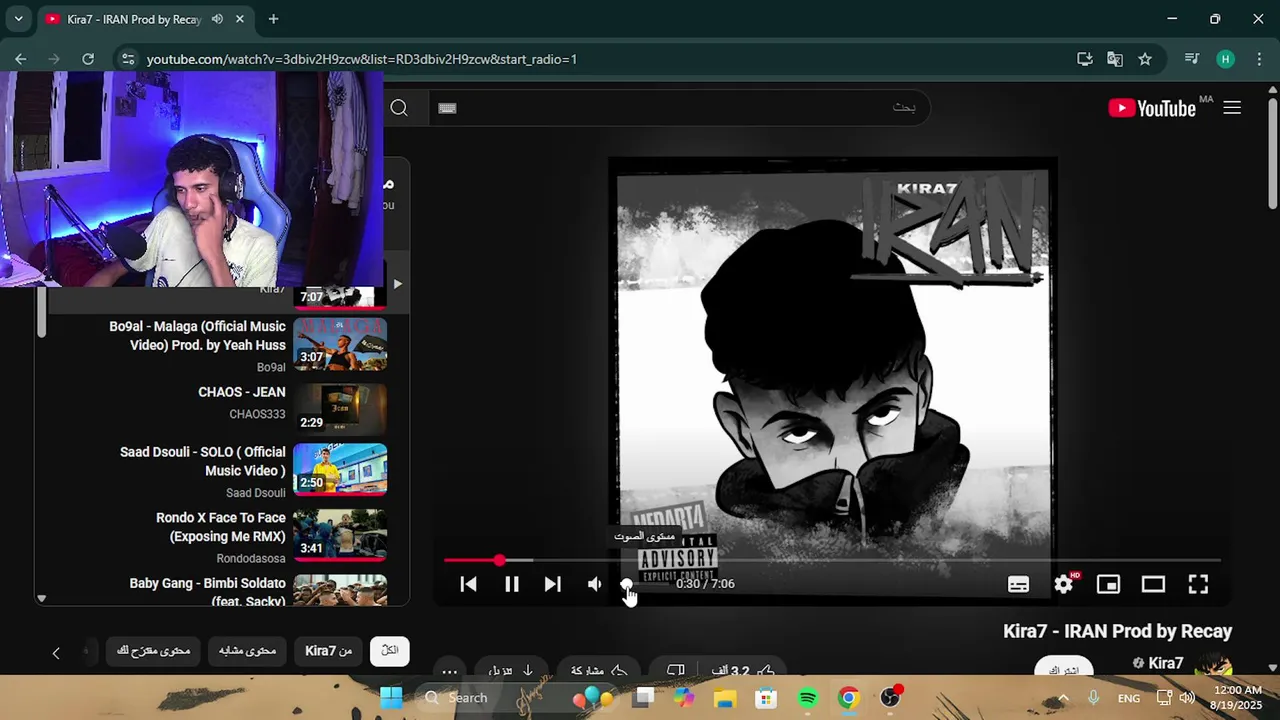Viewport: 1280px width, 720px height.
Task: Skip to the previous track in player
Action: [x=468, y=584]
